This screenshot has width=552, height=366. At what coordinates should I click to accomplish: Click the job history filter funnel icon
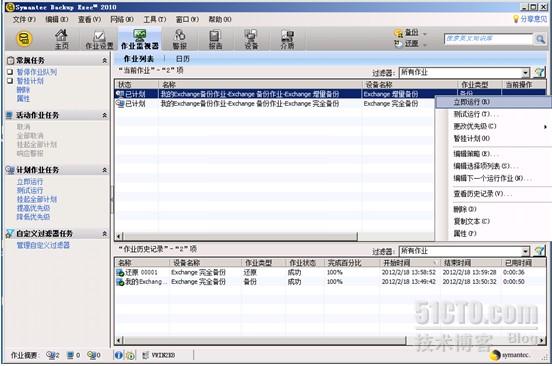539,251
